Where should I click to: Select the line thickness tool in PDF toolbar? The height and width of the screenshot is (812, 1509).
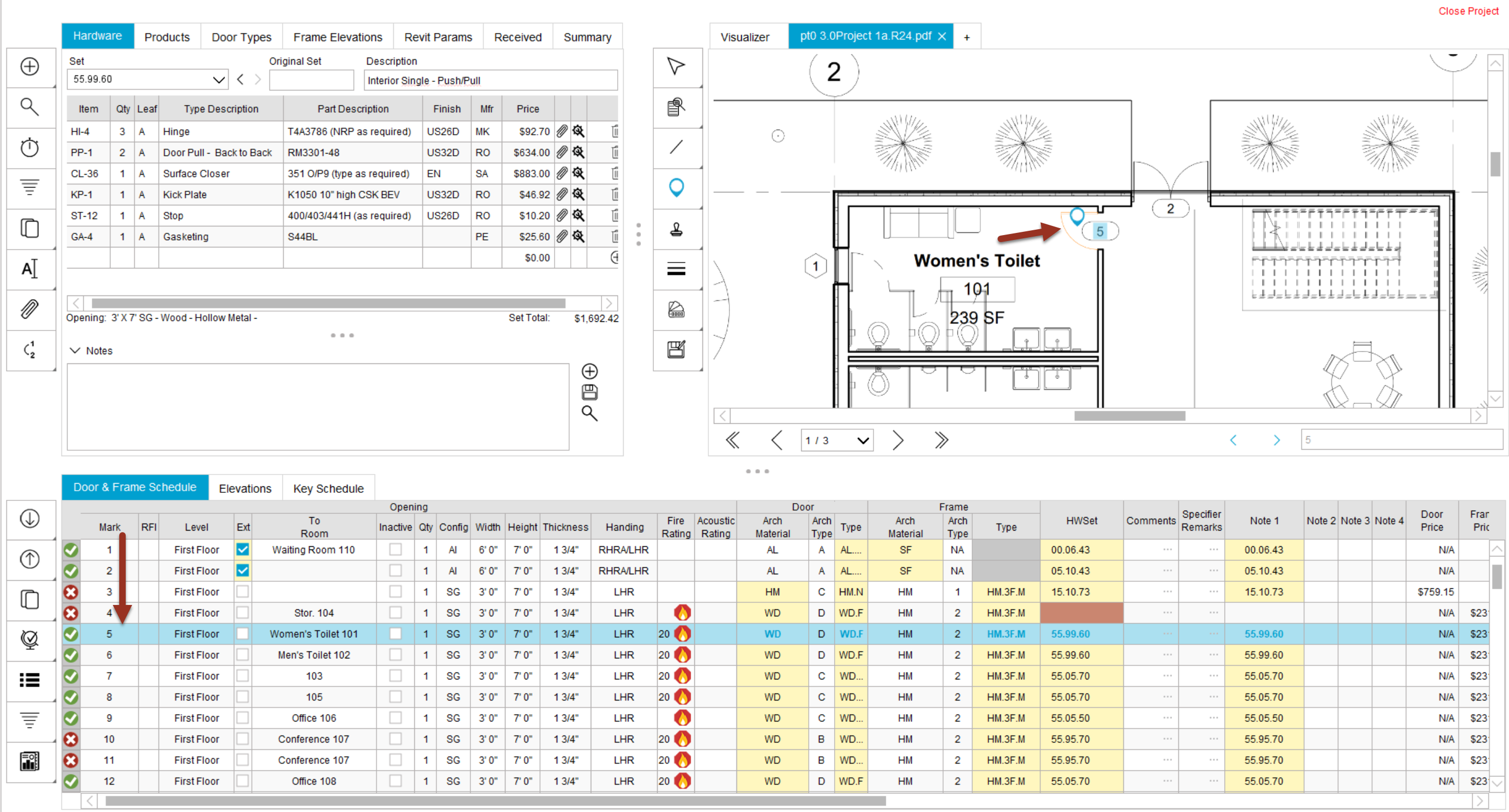676,269
